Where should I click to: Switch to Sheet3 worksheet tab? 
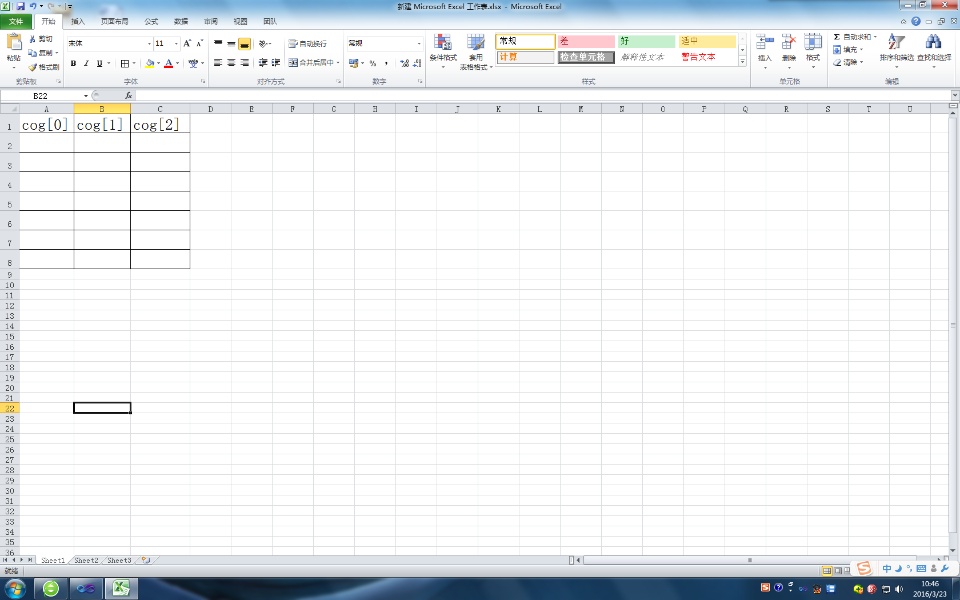pyautogui.click(x=119, y=560)
